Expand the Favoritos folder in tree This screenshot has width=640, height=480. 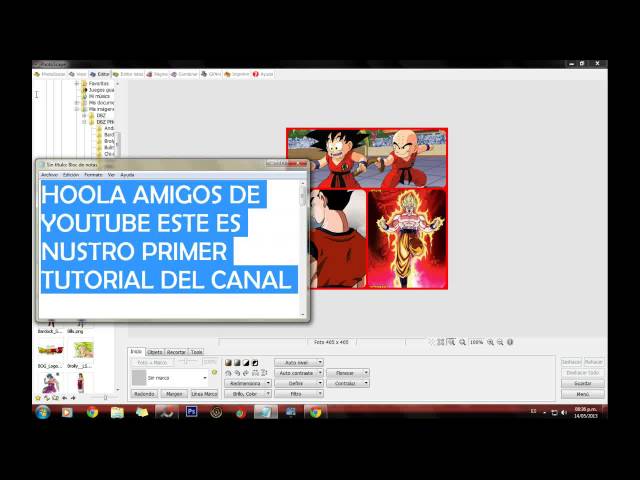(77, 83)
